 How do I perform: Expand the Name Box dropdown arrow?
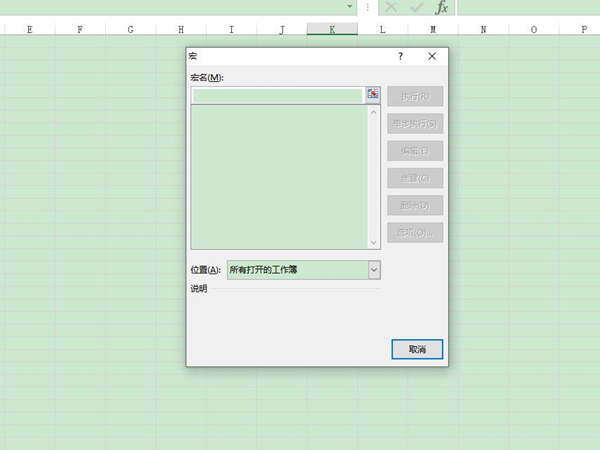tap(349, 7)
